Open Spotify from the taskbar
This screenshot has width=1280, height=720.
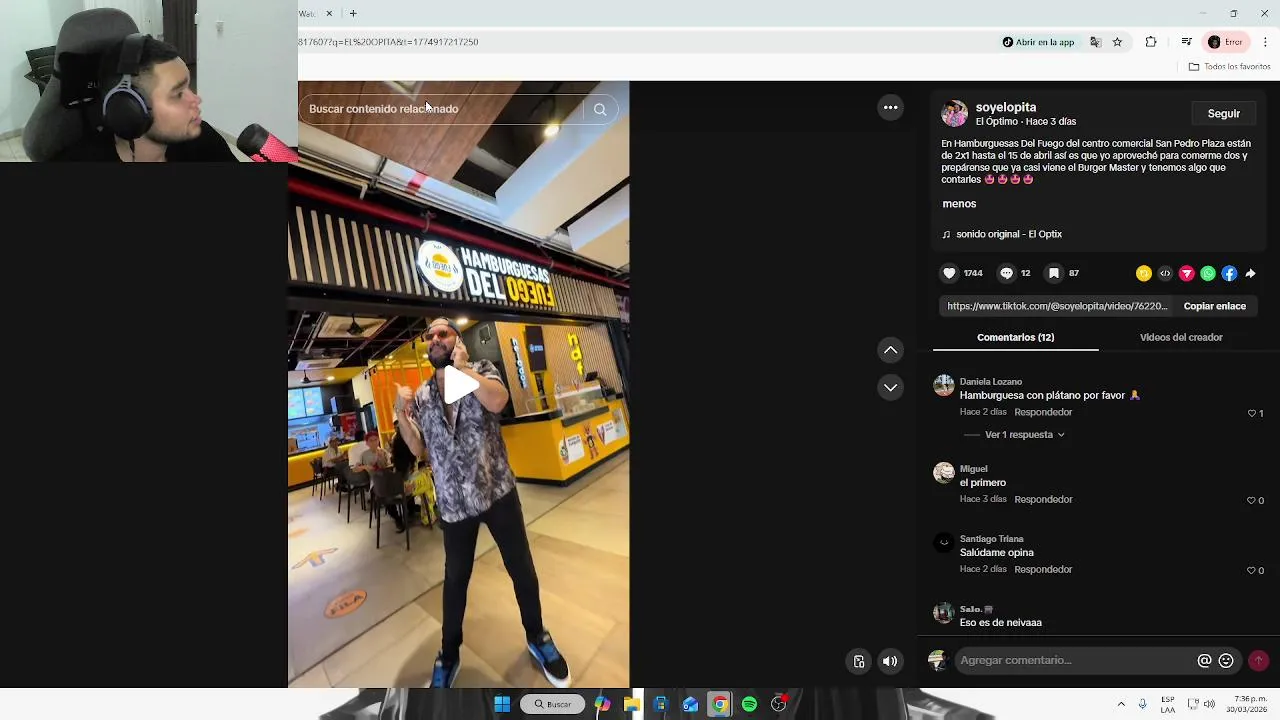749,704
